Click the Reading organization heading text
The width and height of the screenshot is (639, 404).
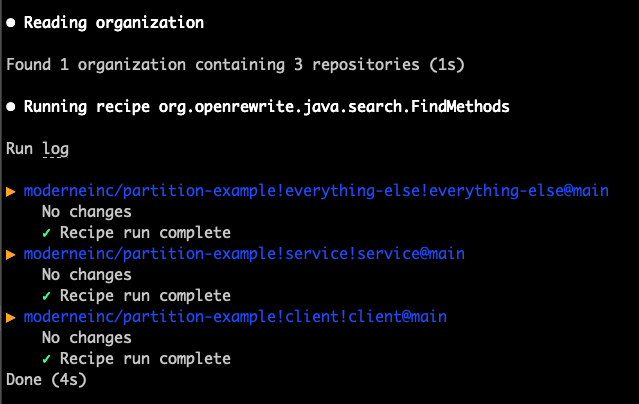114,23
